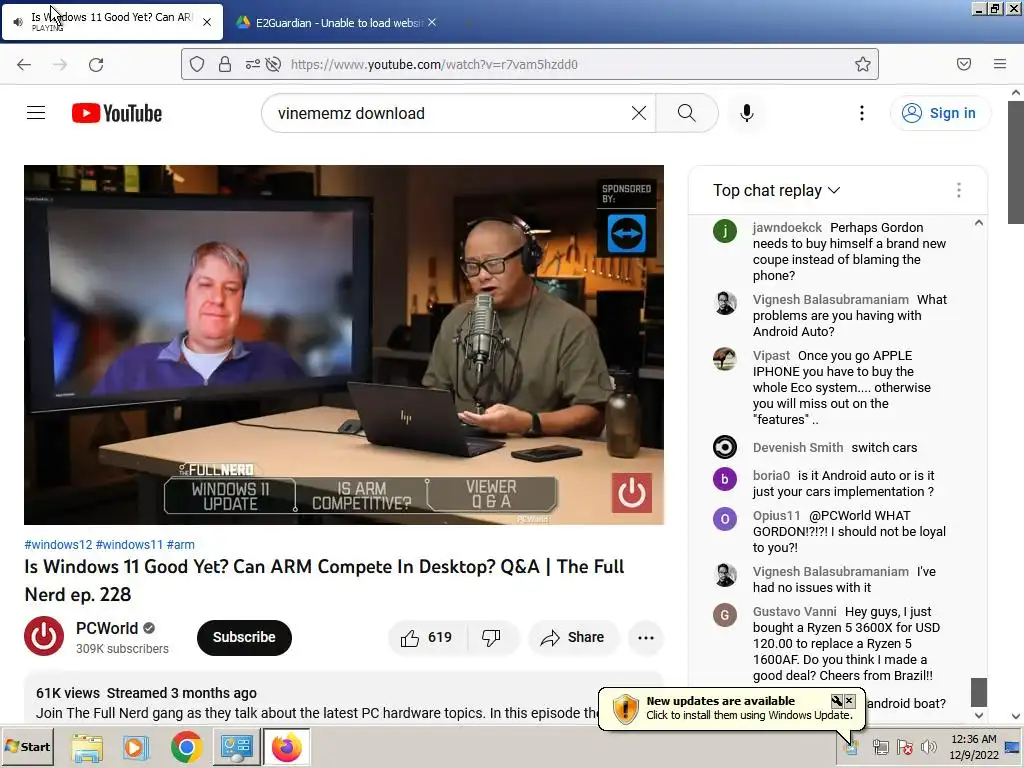1024x768 pixels.
Task: Open Google Chrome from the taskbar
Action: [186, 747]
